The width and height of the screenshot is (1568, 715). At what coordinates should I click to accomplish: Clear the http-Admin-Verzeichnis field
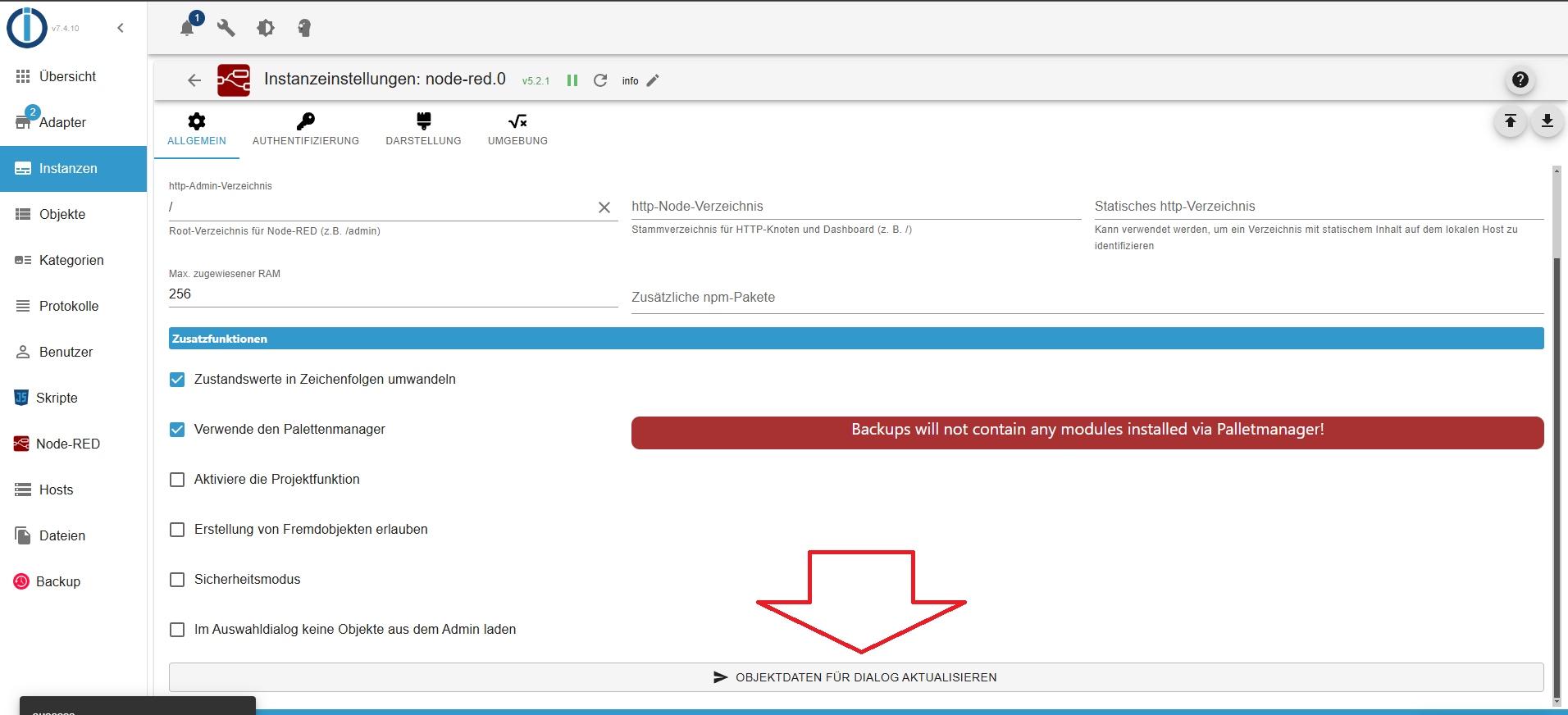[604, 207]
